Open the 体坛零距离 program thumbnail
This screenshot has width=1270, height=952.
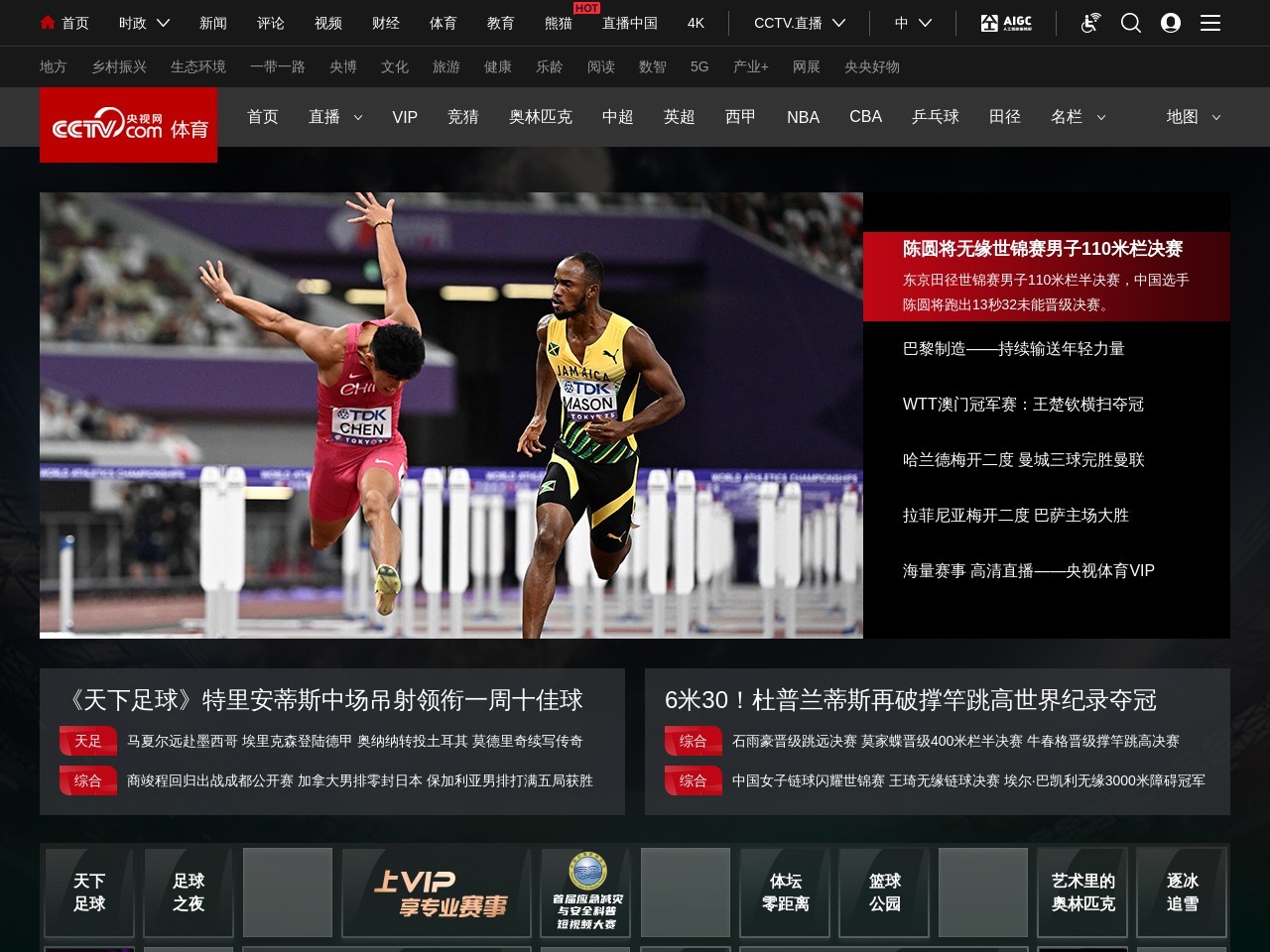coord(784,892)
